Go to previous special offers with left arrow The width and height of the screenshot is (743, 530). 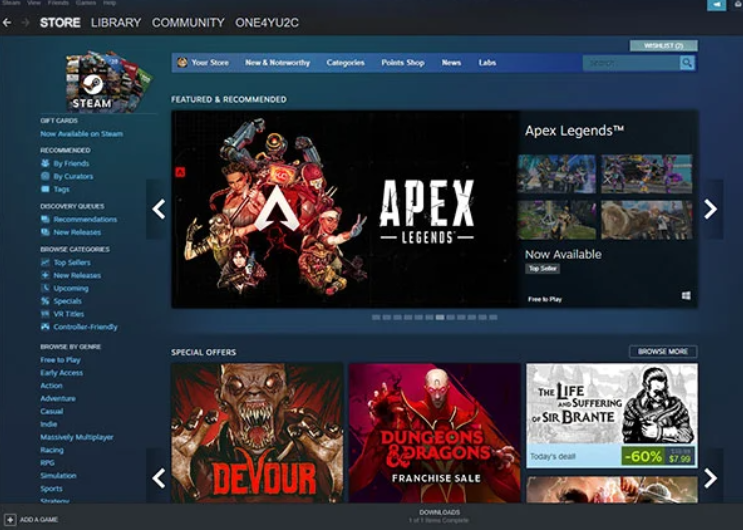[x=158, y=478]
